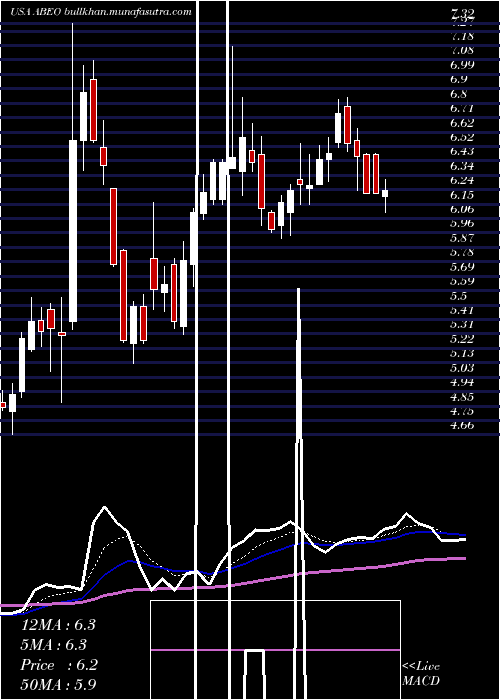Select the 5.59 price axis label

[x=462, y=281]
